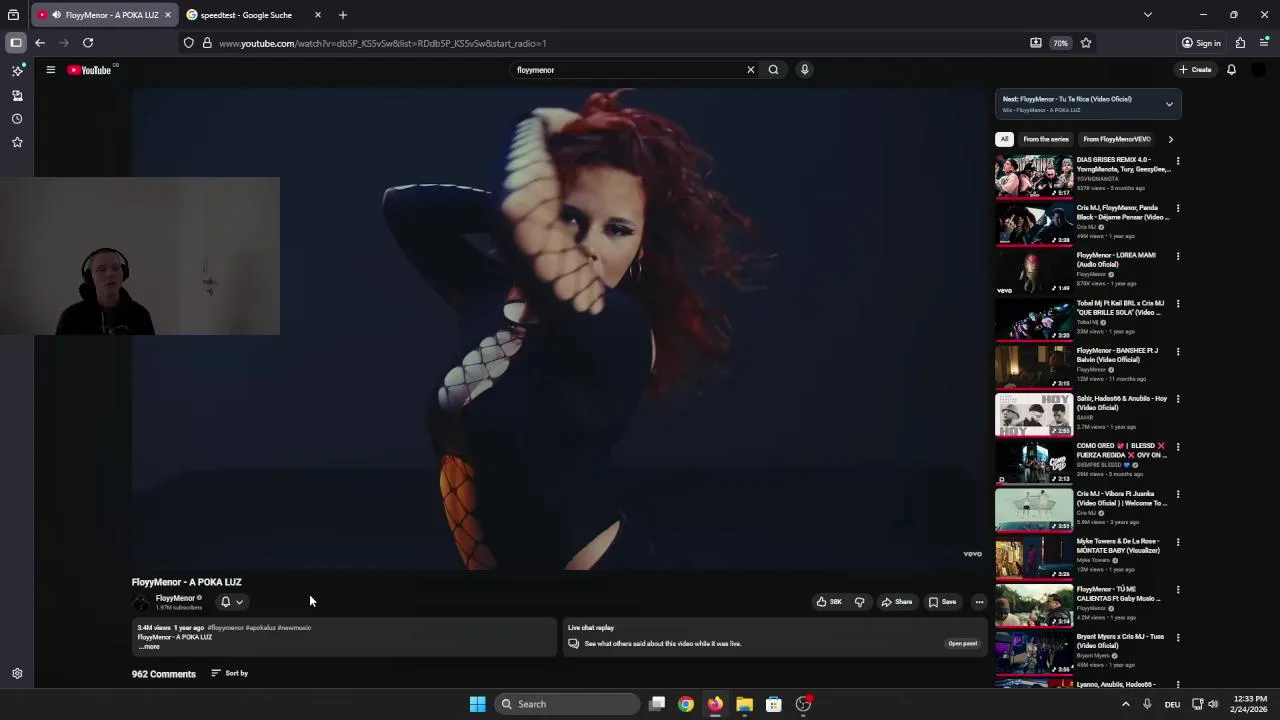Open the picture-in-picture icon in address bar

[x=1036, y=43]
